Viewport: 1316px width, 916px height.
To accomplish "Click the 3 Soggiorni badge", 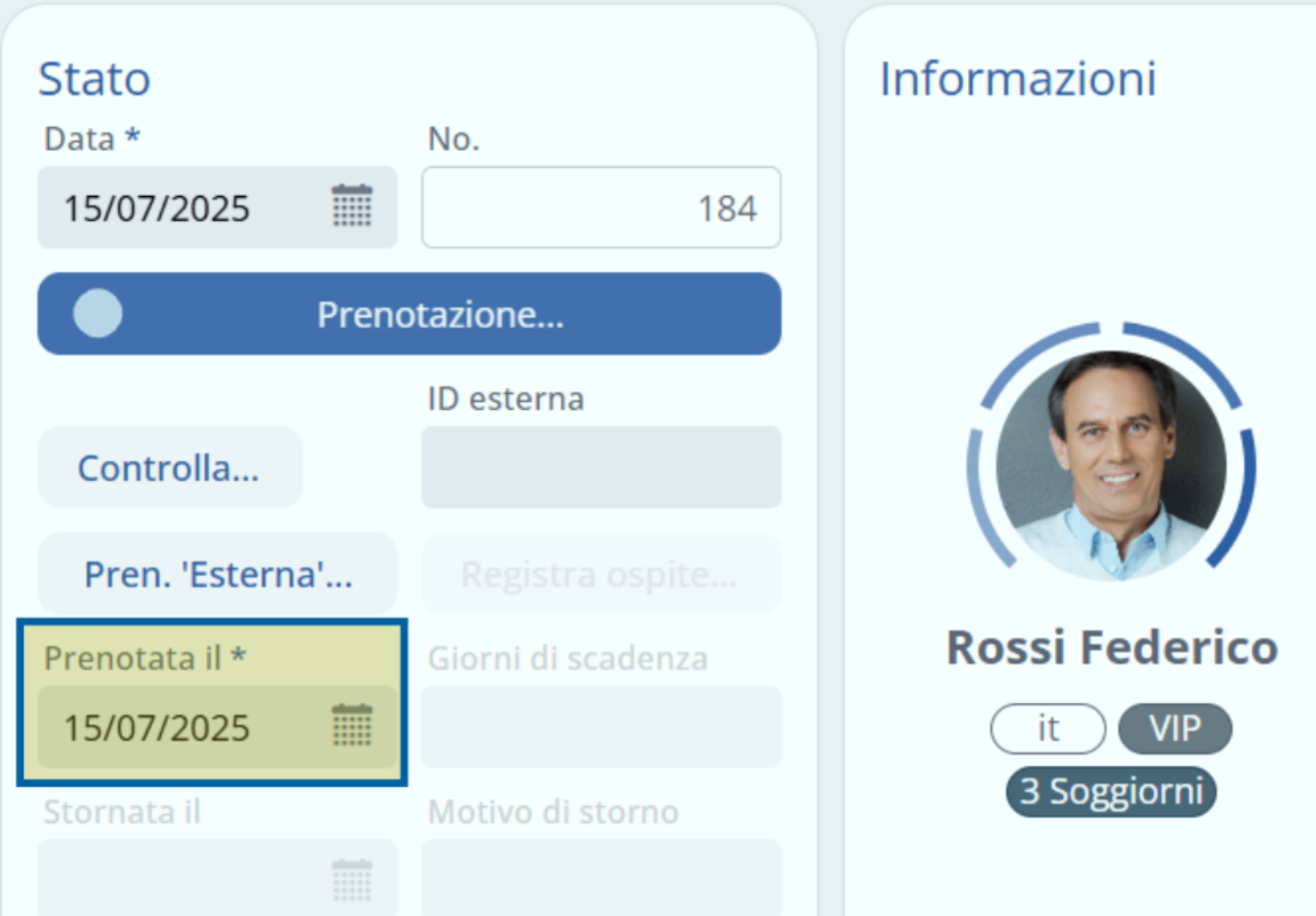I will [1111, 791].
